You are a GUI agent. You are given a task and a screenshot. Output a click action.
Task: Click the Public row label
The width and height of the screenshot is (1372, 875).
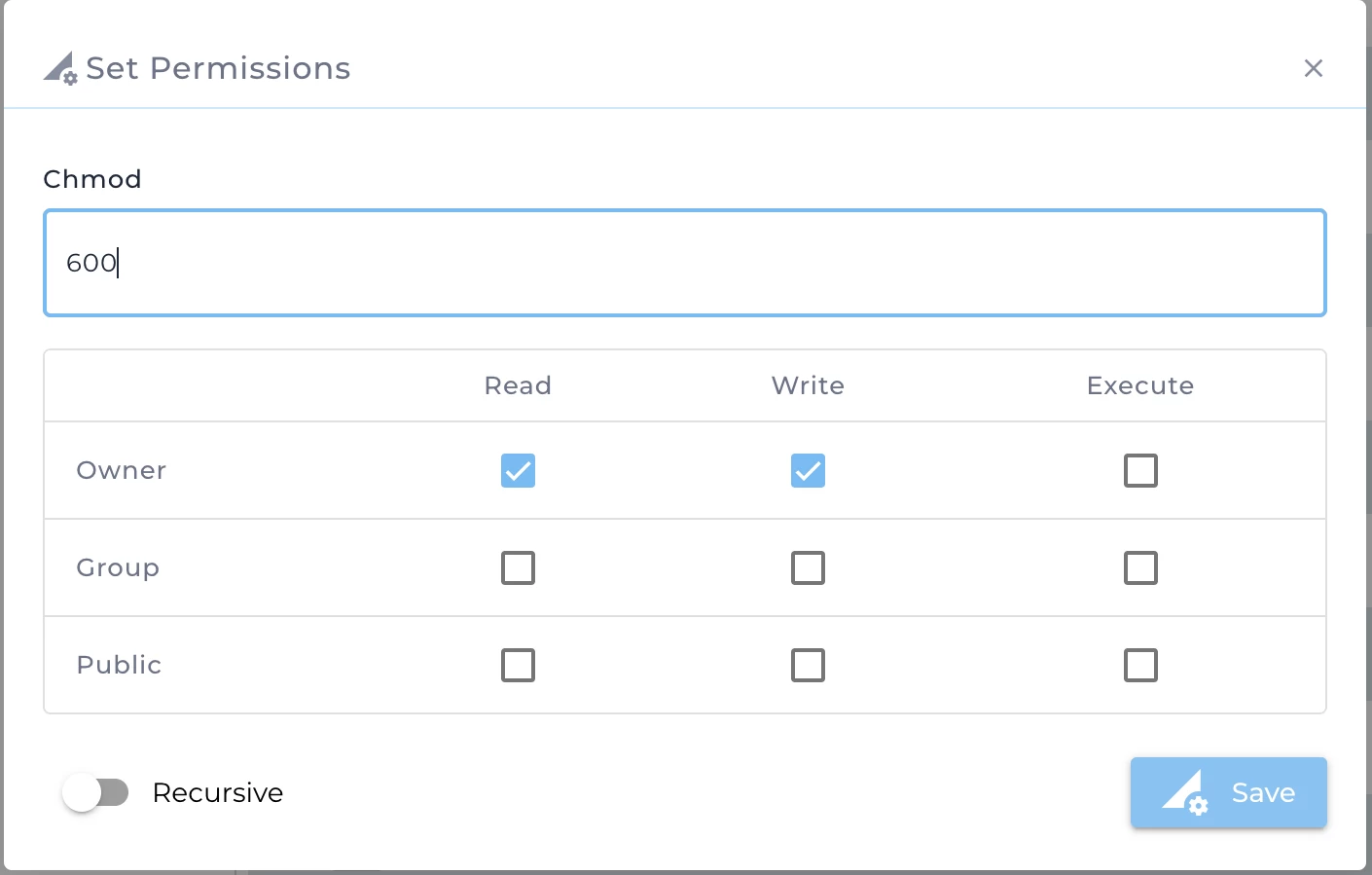pyautogui.click(x=119, y=666)
